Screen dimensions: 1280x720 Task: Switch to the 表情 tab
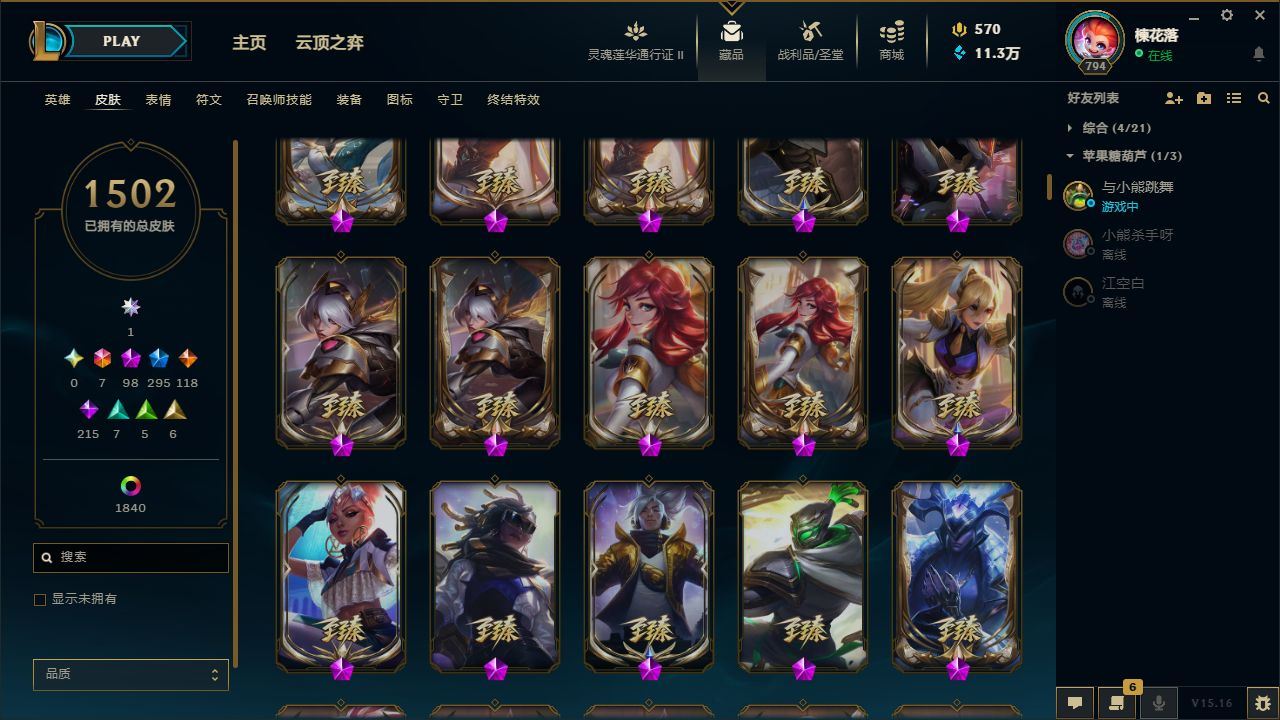pyautogui.click(x=158, y=100)
